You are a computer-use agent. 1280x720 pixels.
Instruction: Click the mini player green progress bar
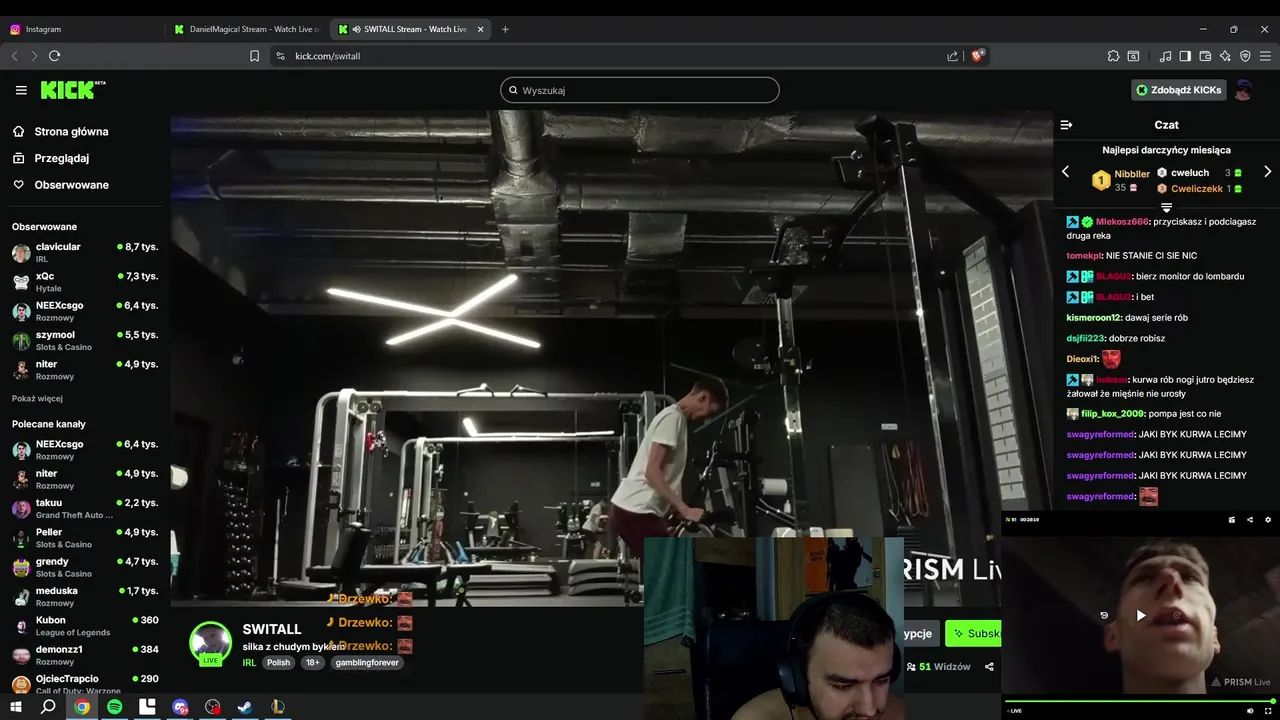click(x=1140, y=701)
